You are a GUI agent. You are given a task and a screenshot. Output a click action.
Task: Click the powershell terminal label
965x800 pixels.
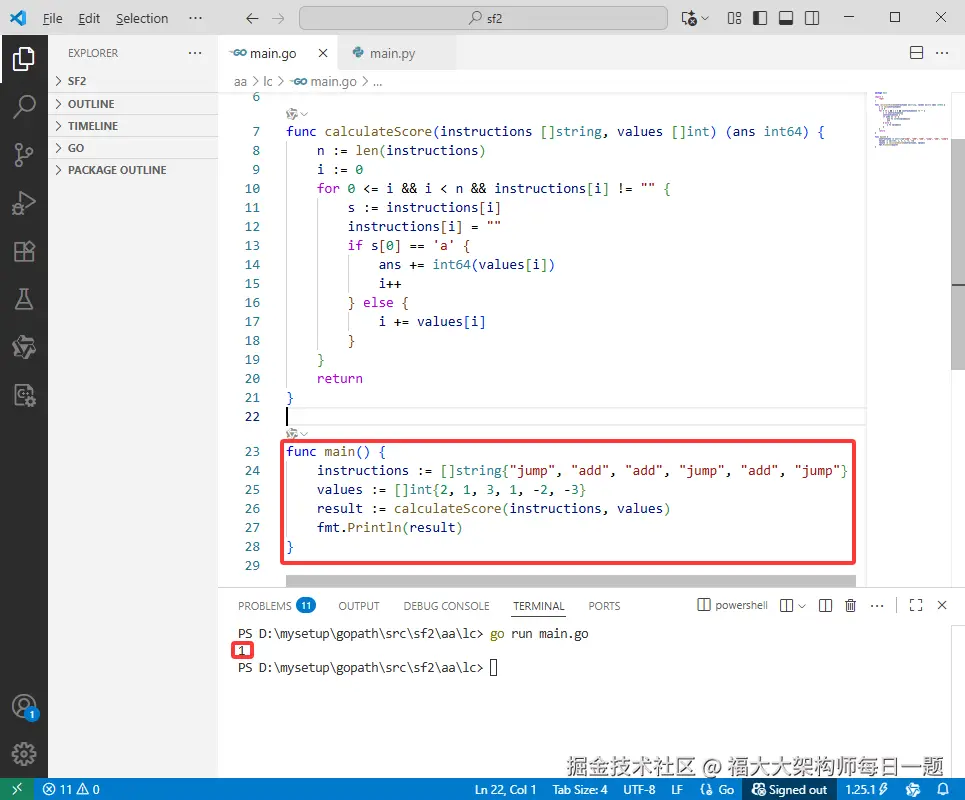pos(732,605)
